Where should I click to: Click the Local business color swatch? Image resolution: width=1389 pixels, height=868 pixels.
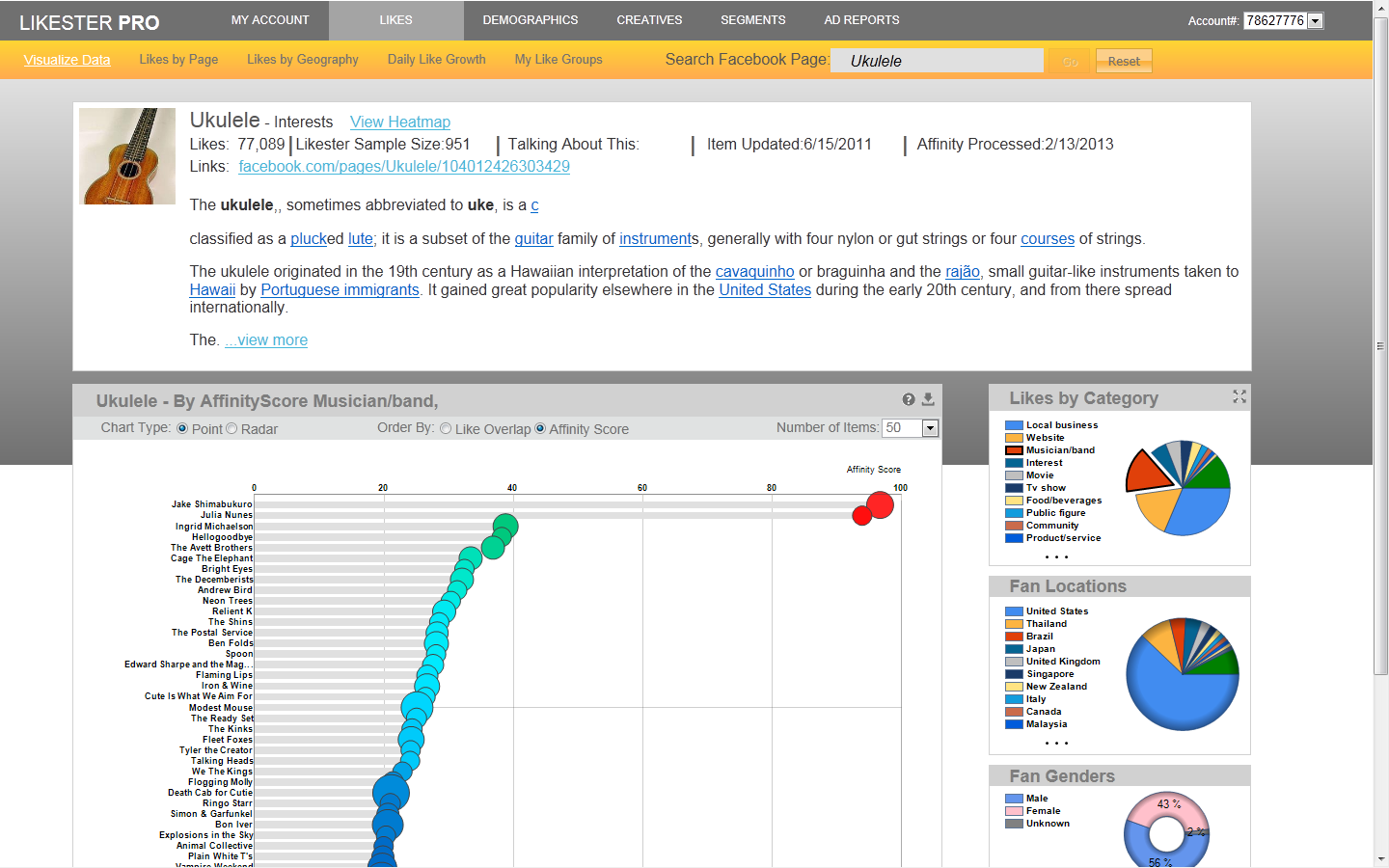pyautogui.click(x=1014, y=425)
